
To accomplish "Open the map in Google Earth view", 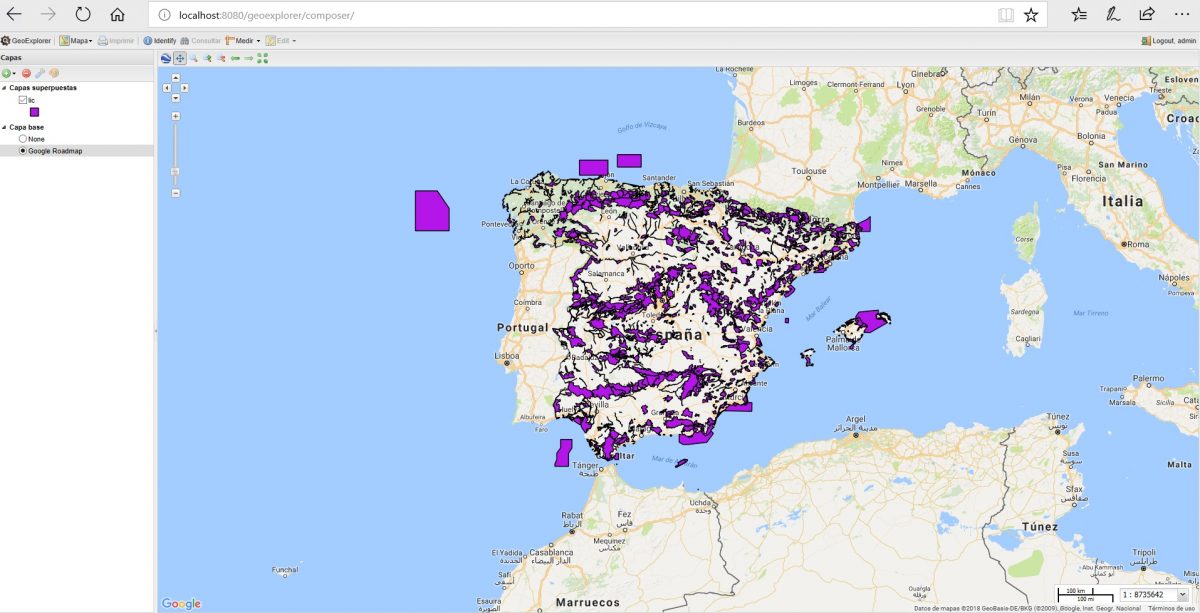I will click(164, 58).
